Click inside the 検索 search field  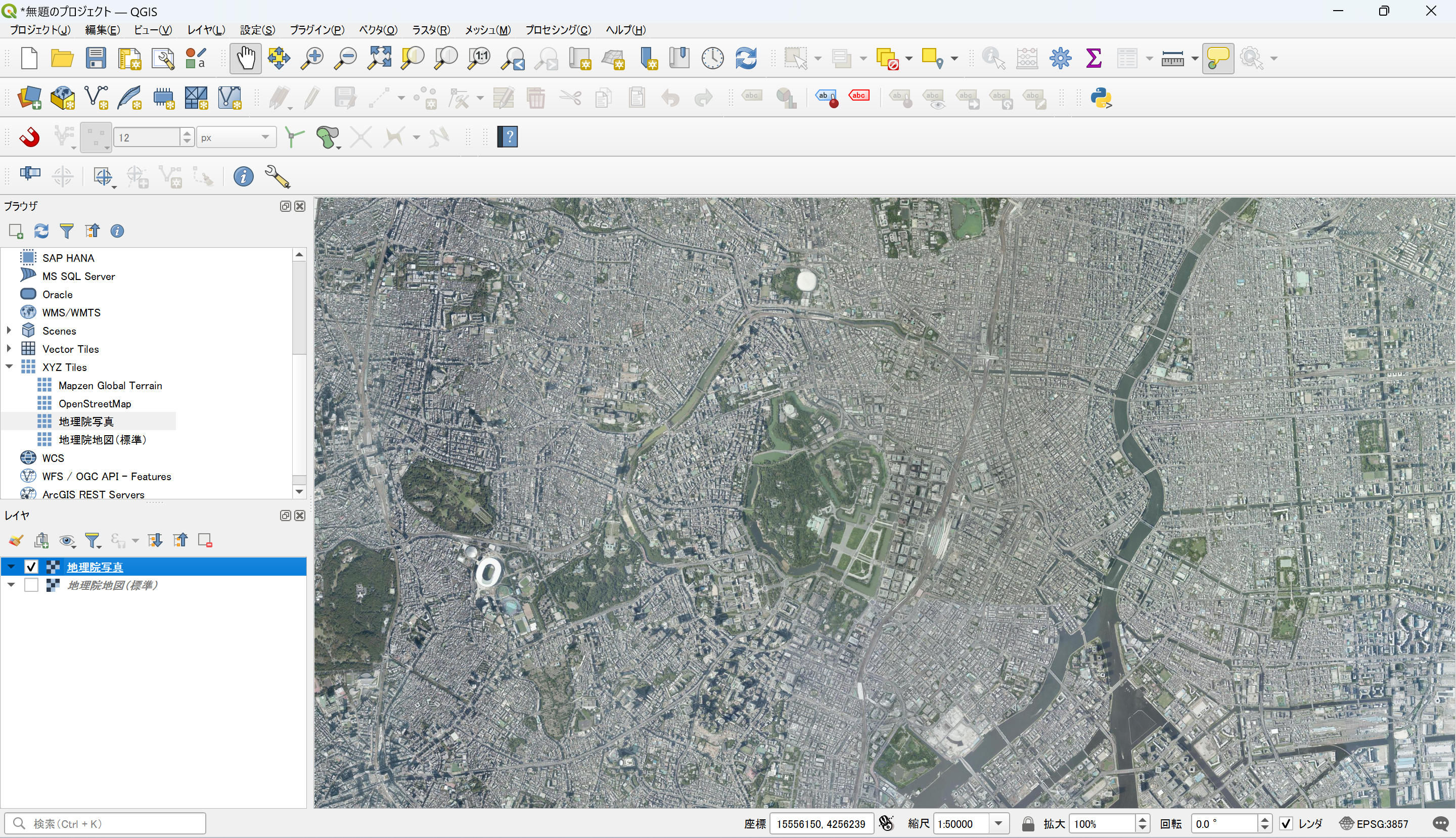point(107,823)
